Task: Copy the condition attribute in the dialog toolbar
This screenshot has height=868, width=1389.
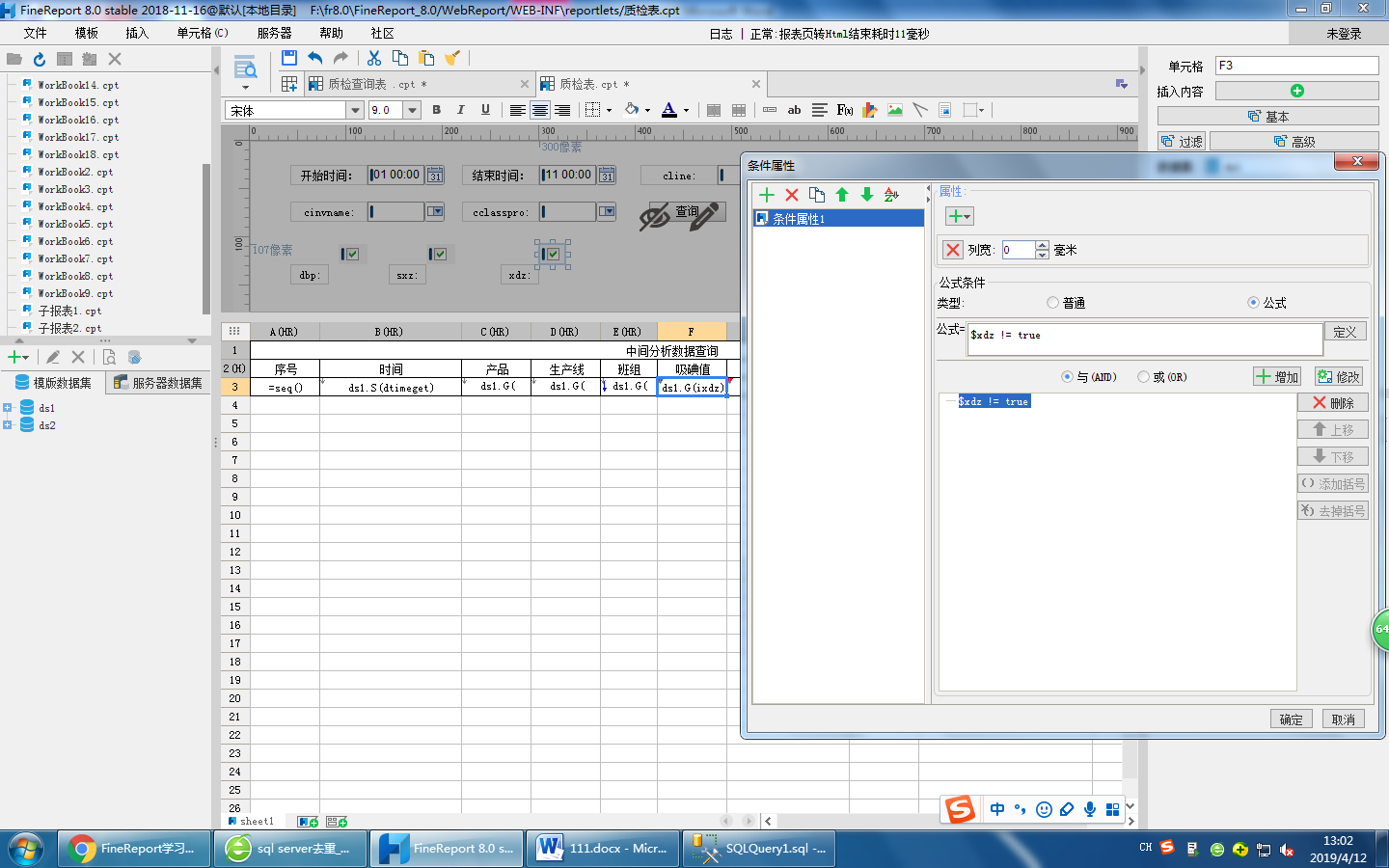Action: 817,195
